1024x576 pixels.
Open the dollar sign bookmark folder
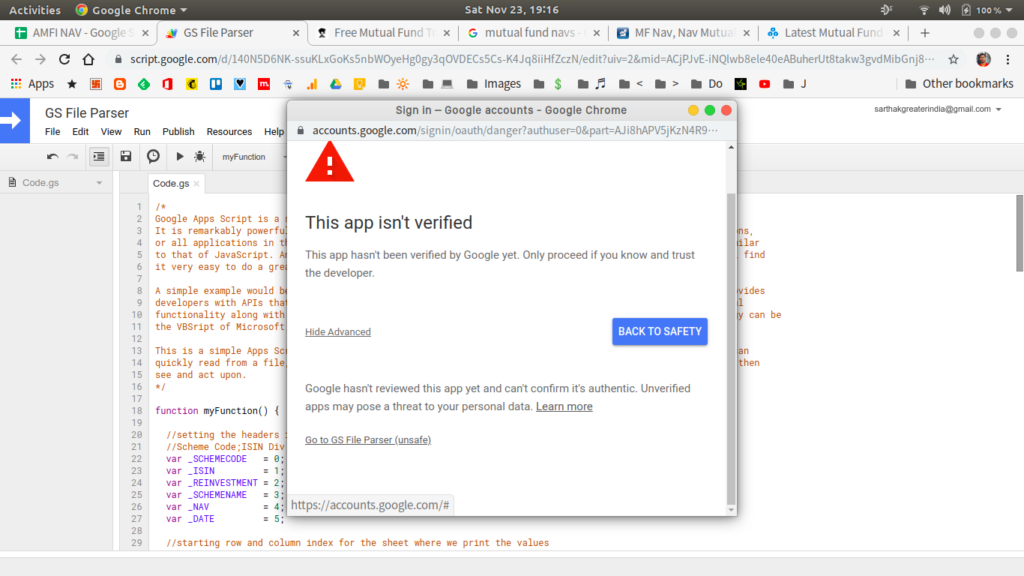[x=548, y=84]
